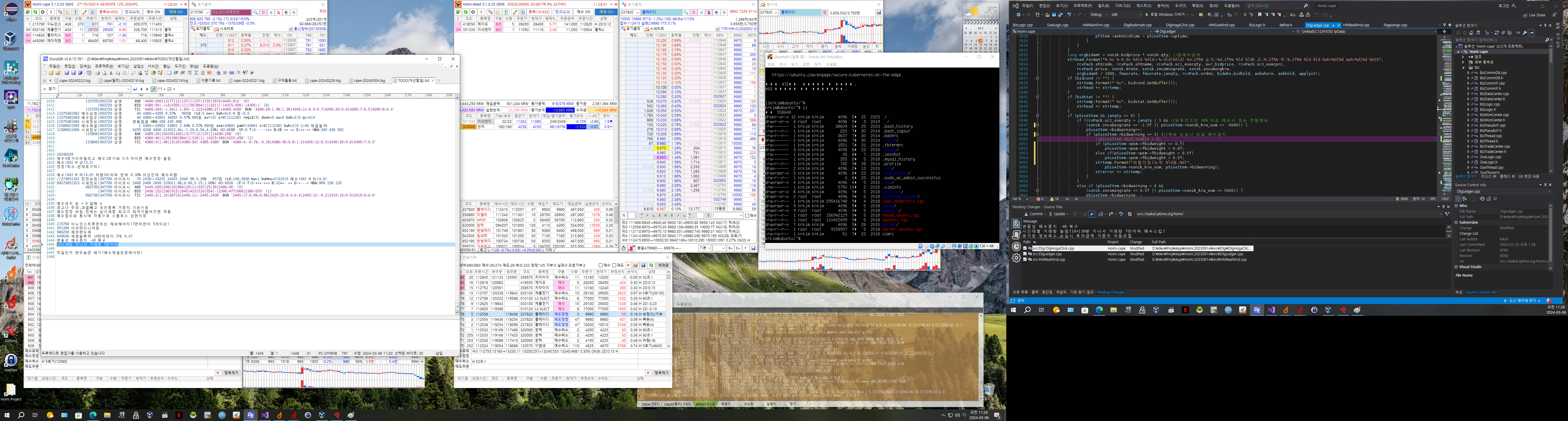The width and height of the screenshot is (1568, 421).
Task: Click Solution Explorer home icon
Action: coord(1471,33)
